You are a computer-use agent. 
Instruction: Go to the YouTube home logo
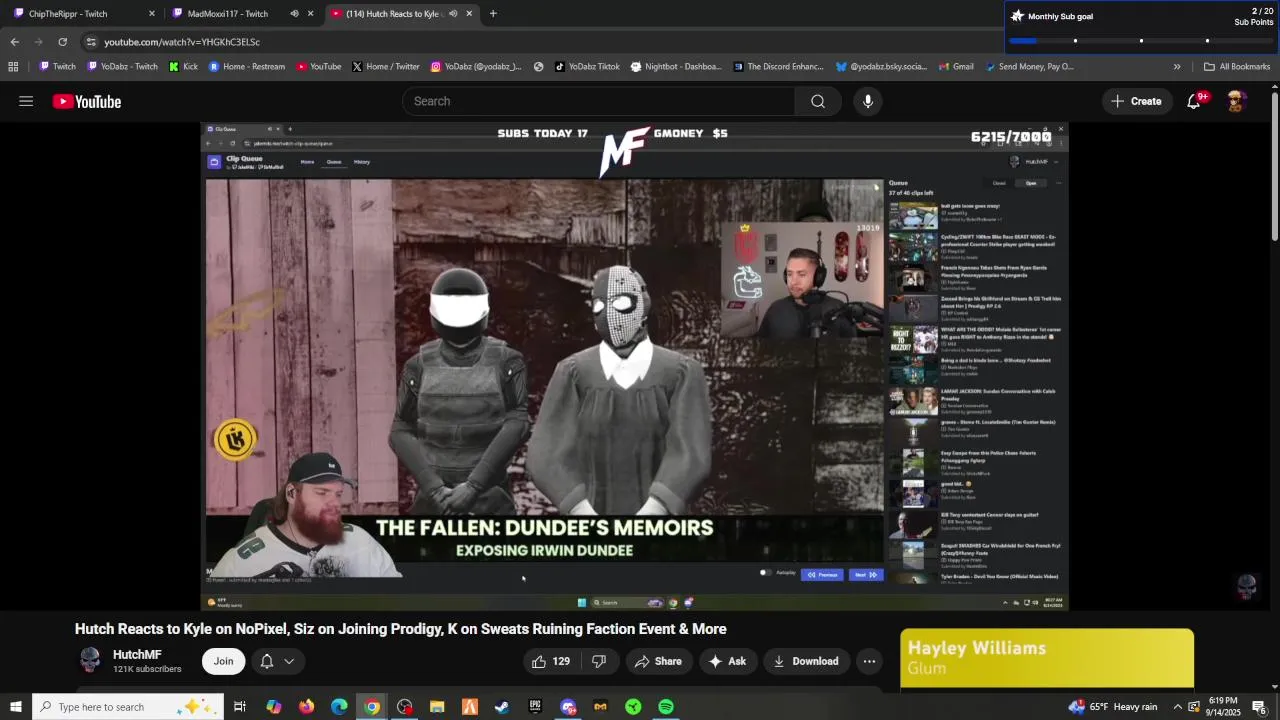click(x=87, y=101)
